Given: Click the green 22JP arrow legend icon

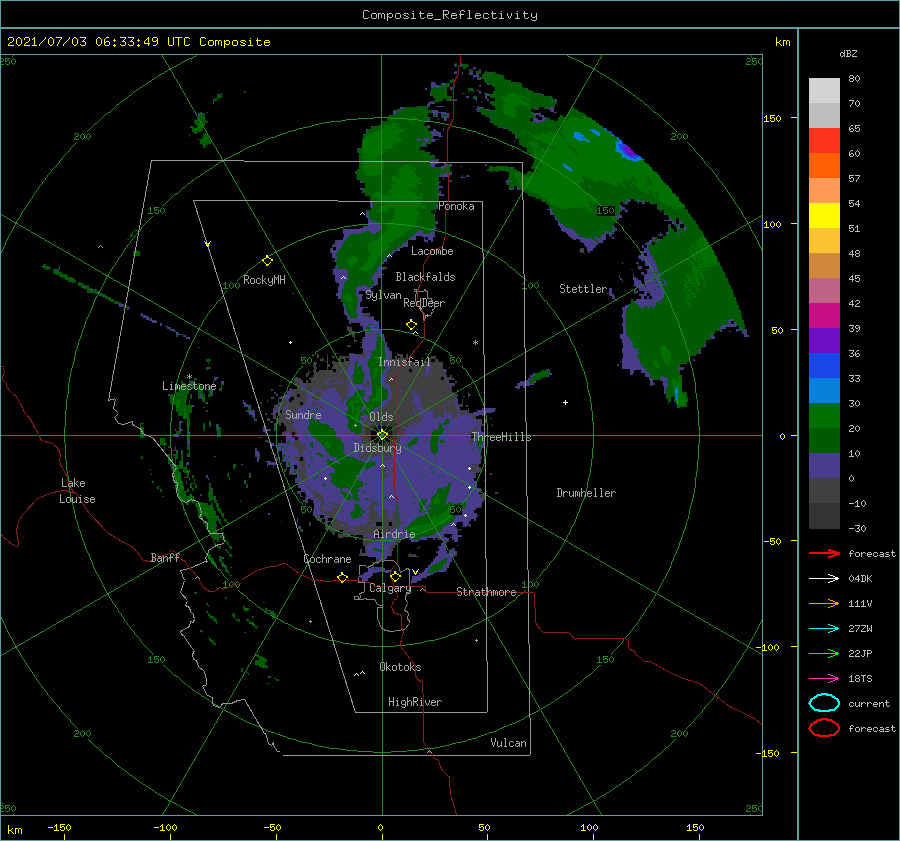Looking at the screenshot, I should (x=824, y=653).
